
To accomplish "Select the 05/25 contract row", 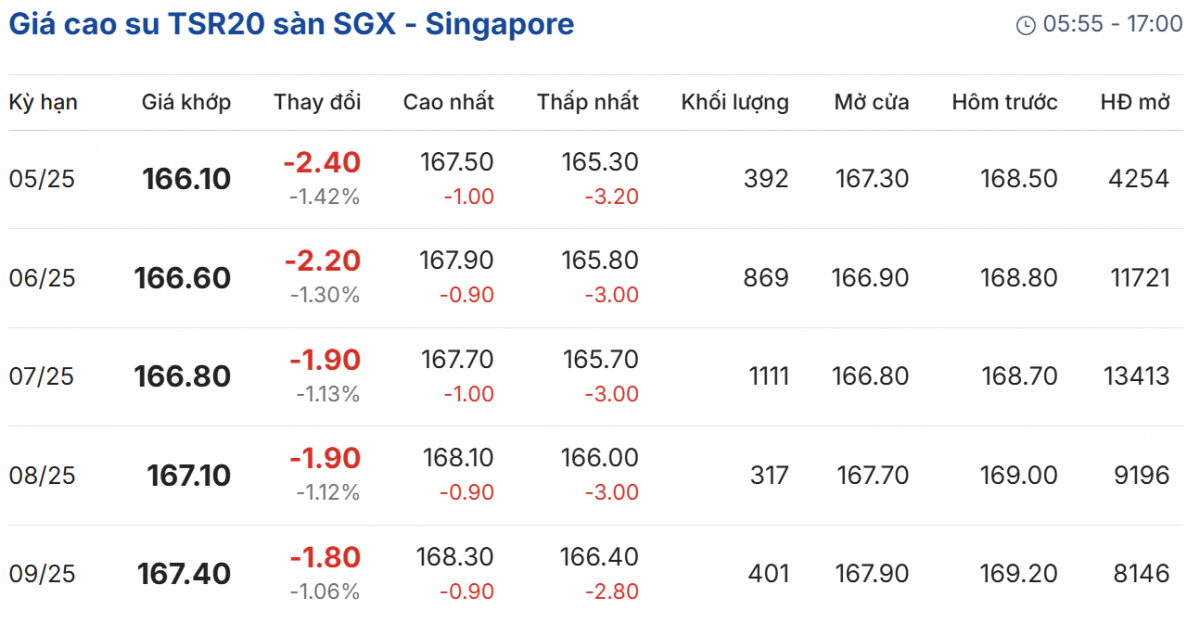I will click(42, 179).
